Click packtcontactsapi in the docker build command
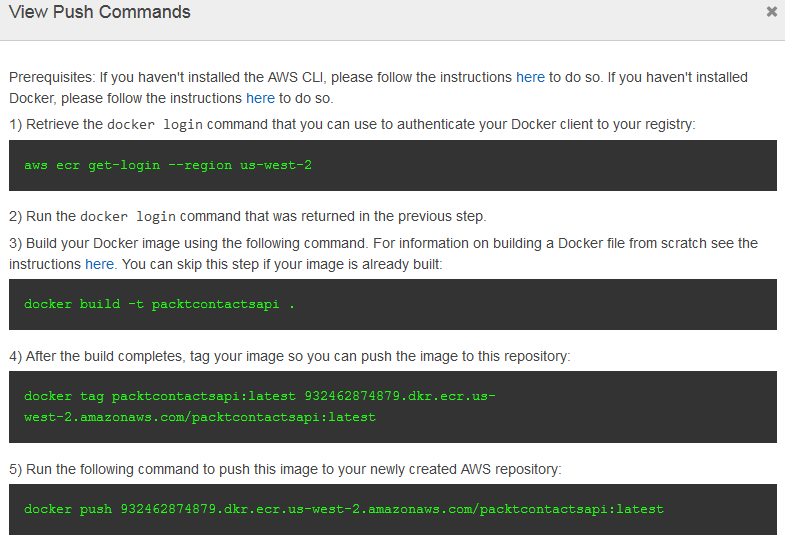 click(x=215, y=304)
